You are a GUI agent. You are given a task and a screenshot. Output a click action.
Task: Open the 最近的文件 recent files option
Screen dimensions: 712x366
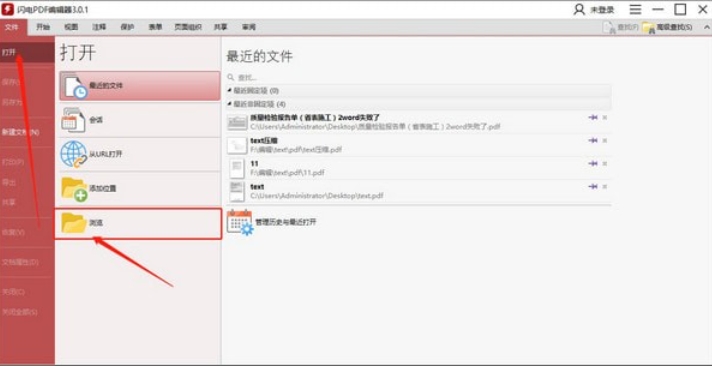point(139,85)
